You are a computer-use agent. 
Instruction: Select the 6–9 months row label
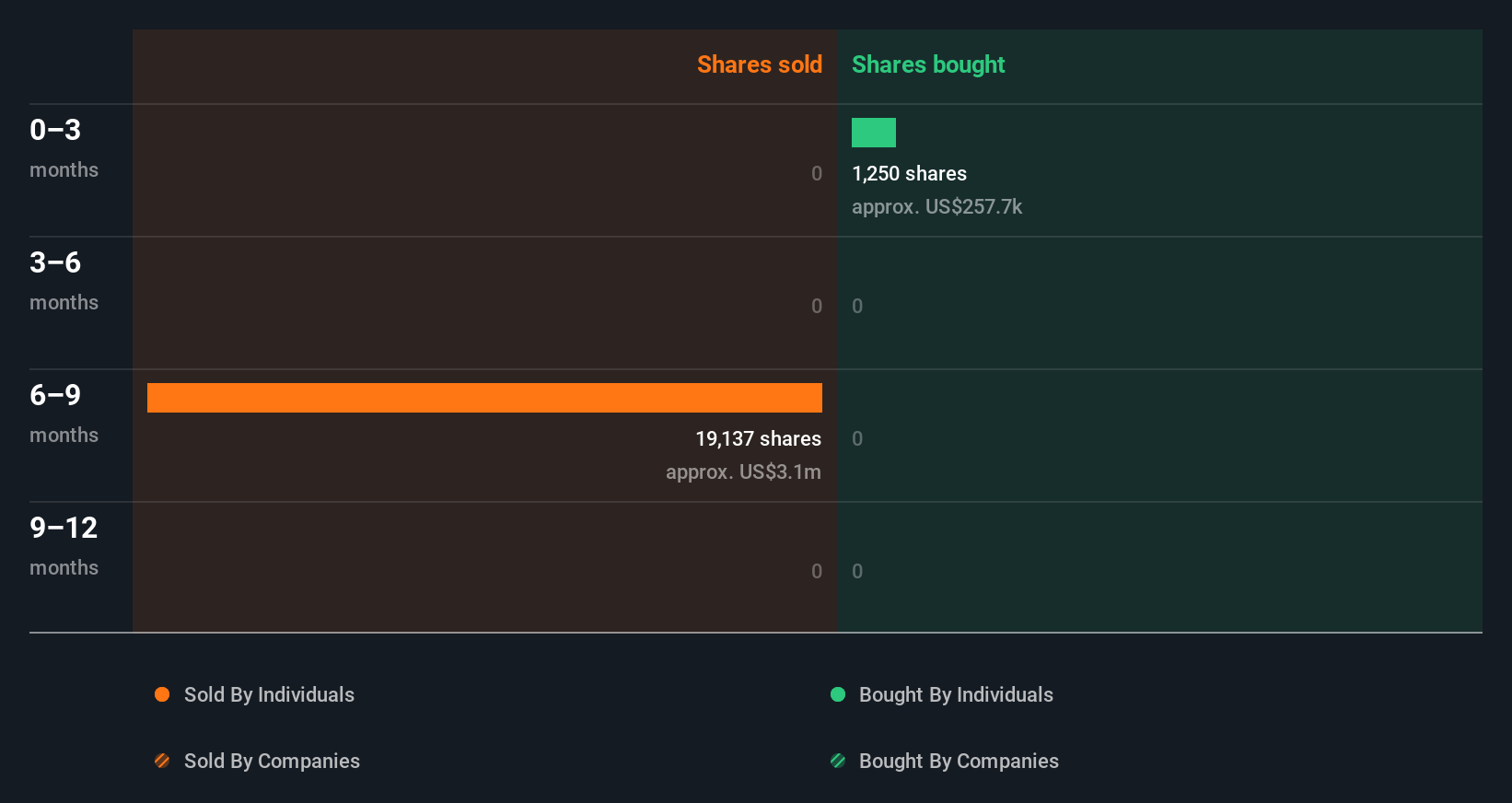64,413
